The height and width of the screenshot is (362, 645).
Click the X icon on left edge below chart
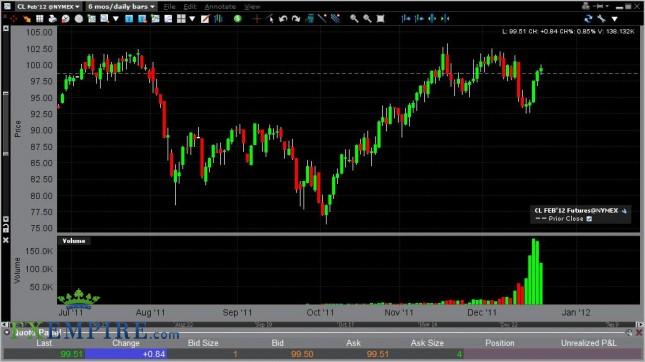pyautogui.click(x=6, y=239)
